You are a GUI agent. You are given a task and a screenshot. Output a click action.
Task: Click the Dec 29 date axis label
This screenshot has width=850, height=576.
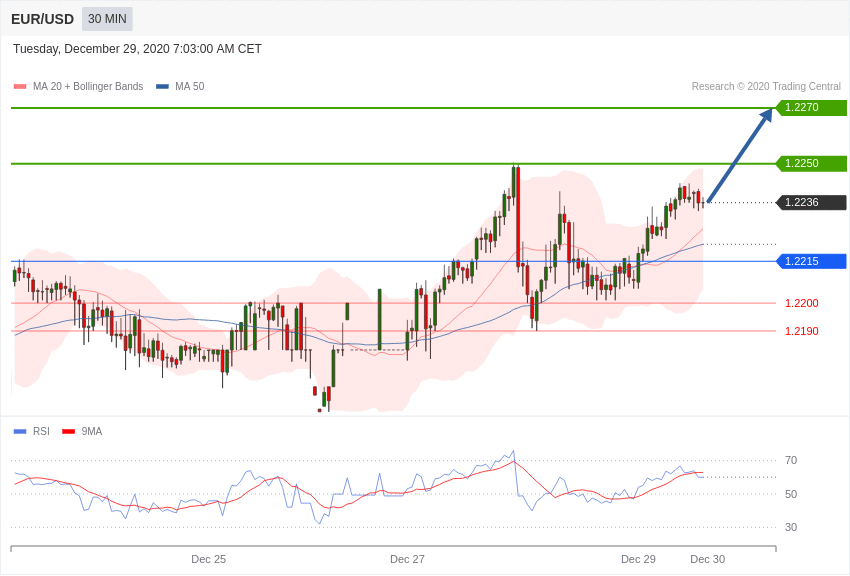(x=638, y=559)
